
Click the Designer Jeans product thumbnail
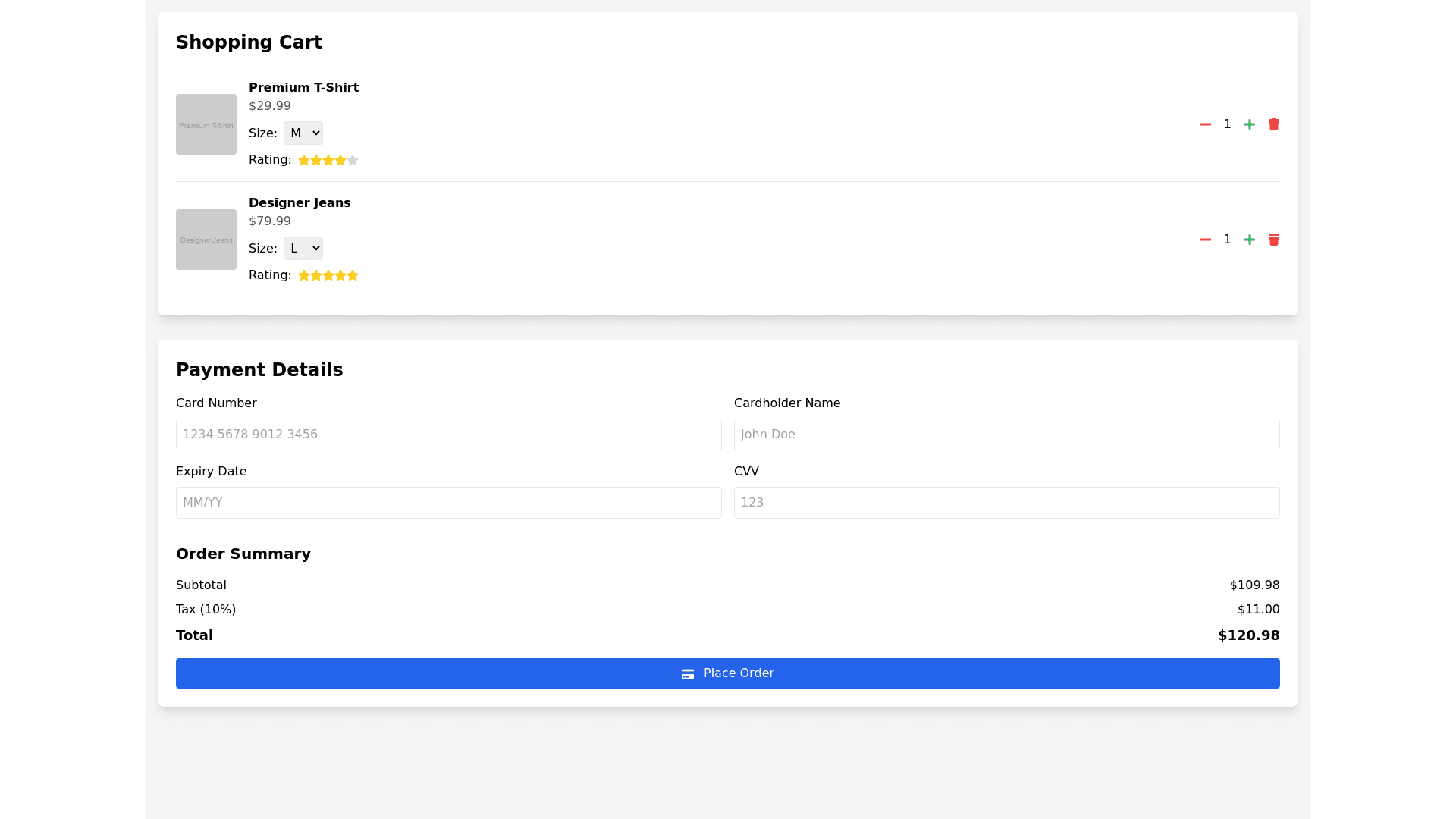[x=206, y=240]
